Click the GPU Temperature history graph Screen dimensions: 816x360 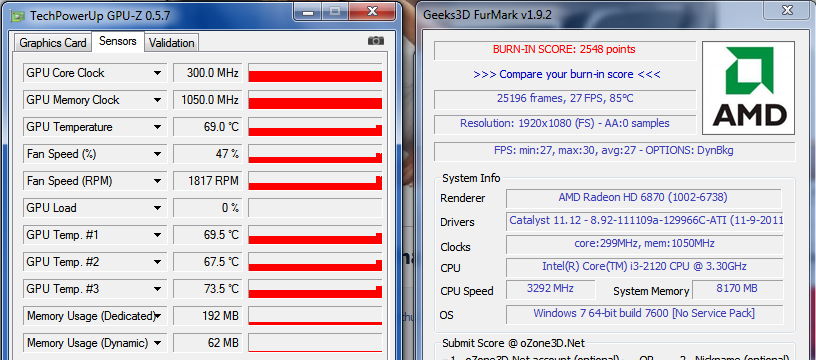315,127
